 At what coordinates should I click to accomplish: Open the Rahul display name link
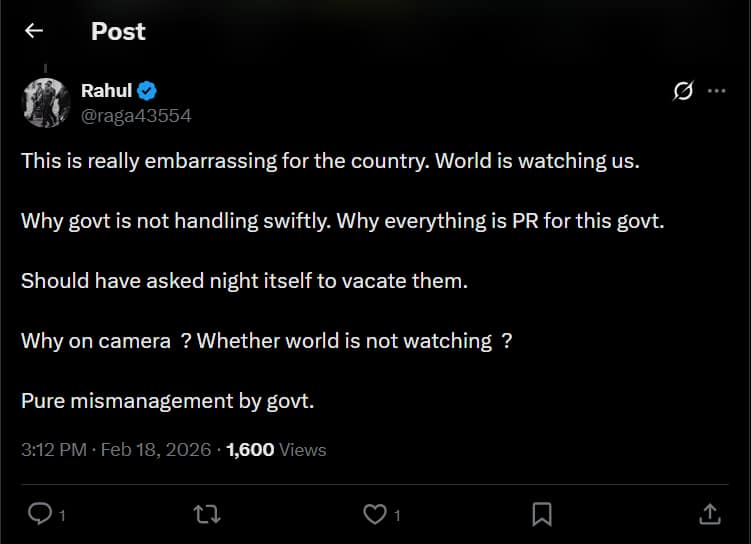[106, 91]
